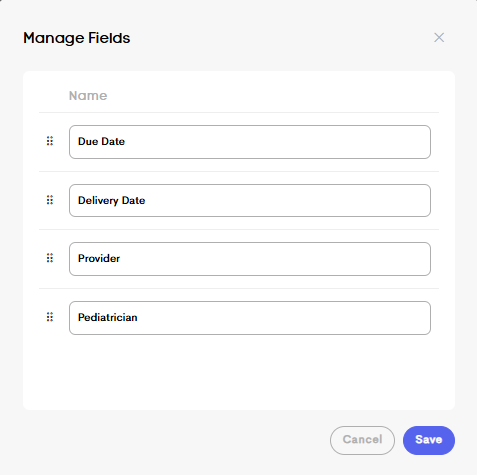The image size is (477, 475).
Task: Click the reorder handle for Delivery Date
Action: tap(50, 200)
